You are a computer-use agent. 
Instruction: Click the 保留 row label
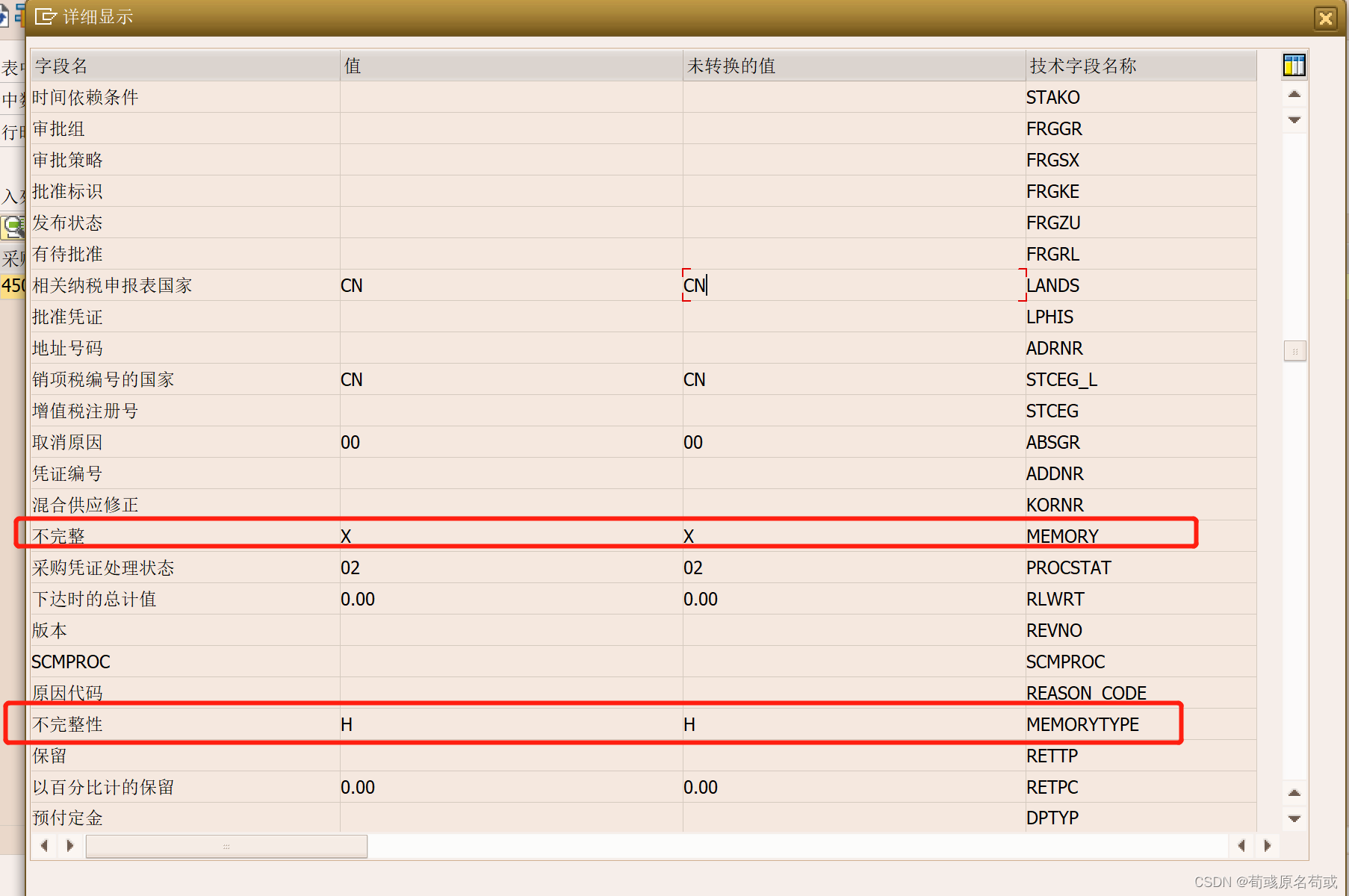tap(49, 756)
